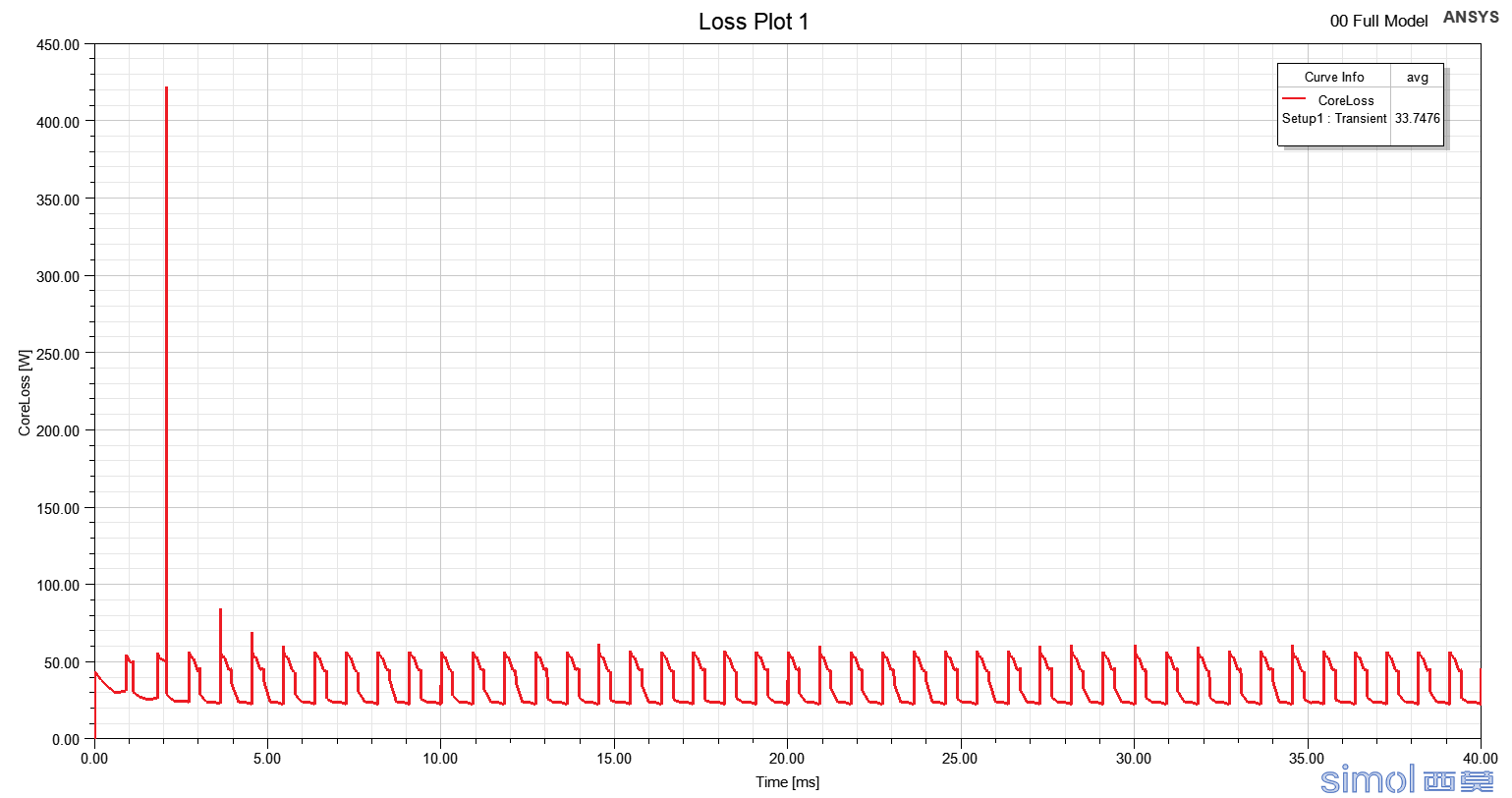Screen dimensions: 1512x798
Task: Click the 15.00 X-axis tick label
Action: pos(614,758)
